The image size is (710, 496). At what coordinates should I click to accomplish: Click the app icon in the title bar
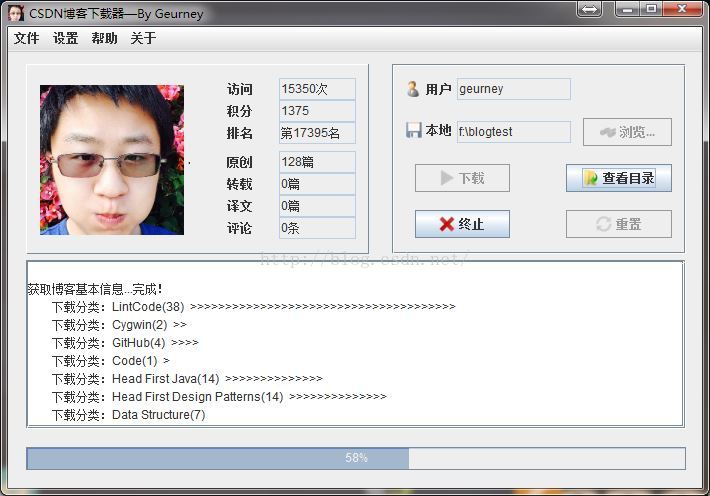click(16, 13)
